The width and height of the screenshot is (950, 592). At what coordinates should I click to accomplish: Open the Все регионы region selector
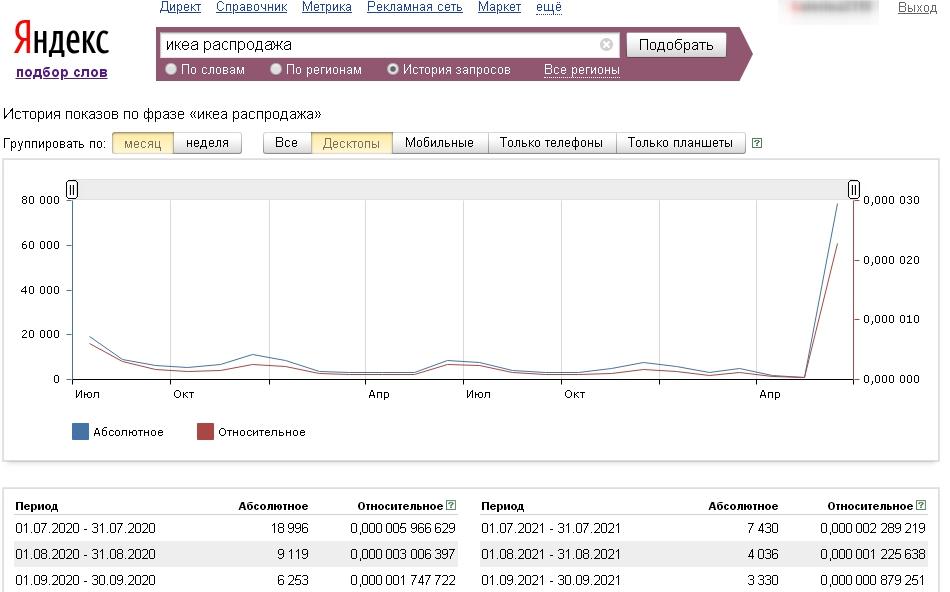(x=581, y=70)
